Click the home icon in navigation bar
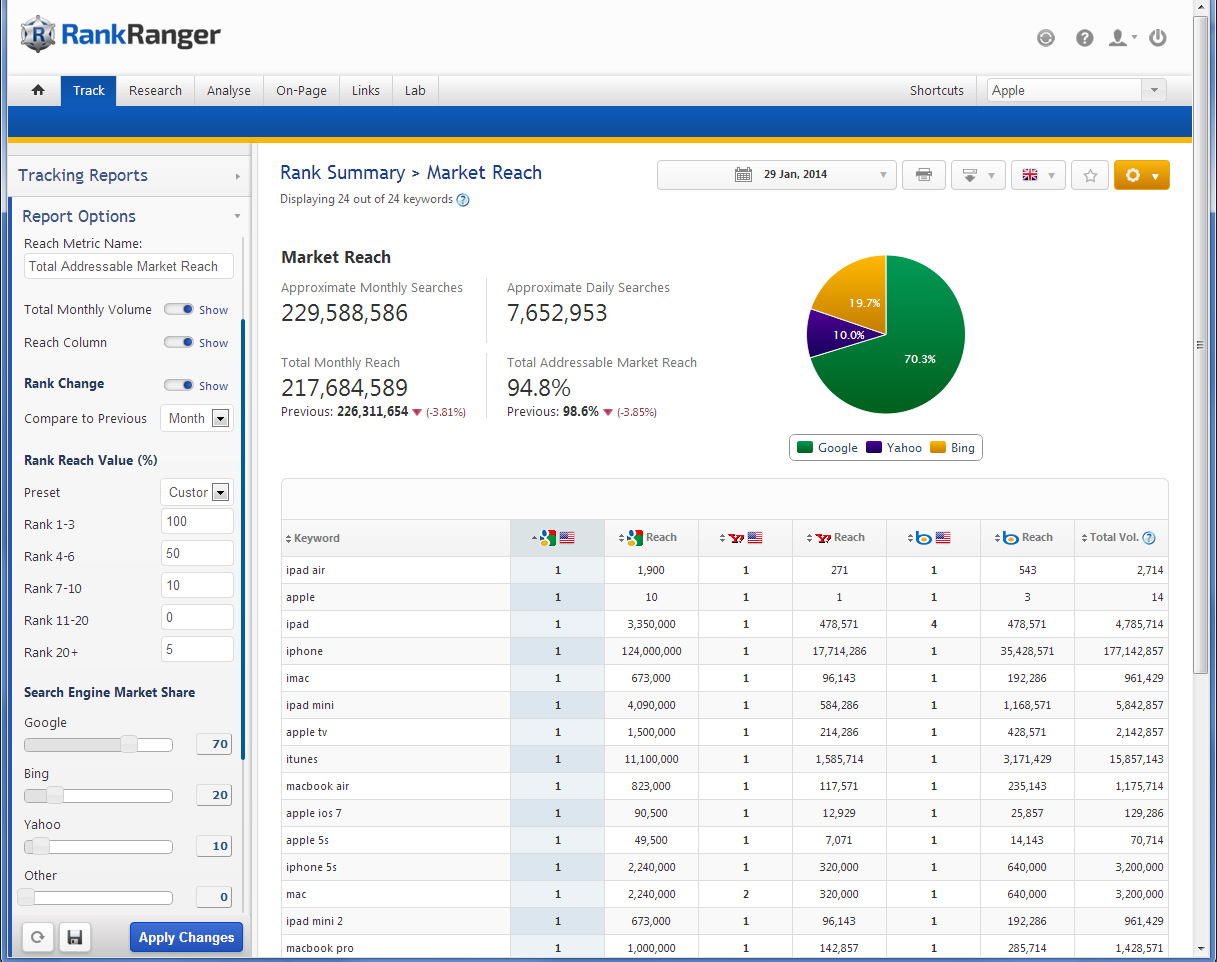 tap(38, 90)
